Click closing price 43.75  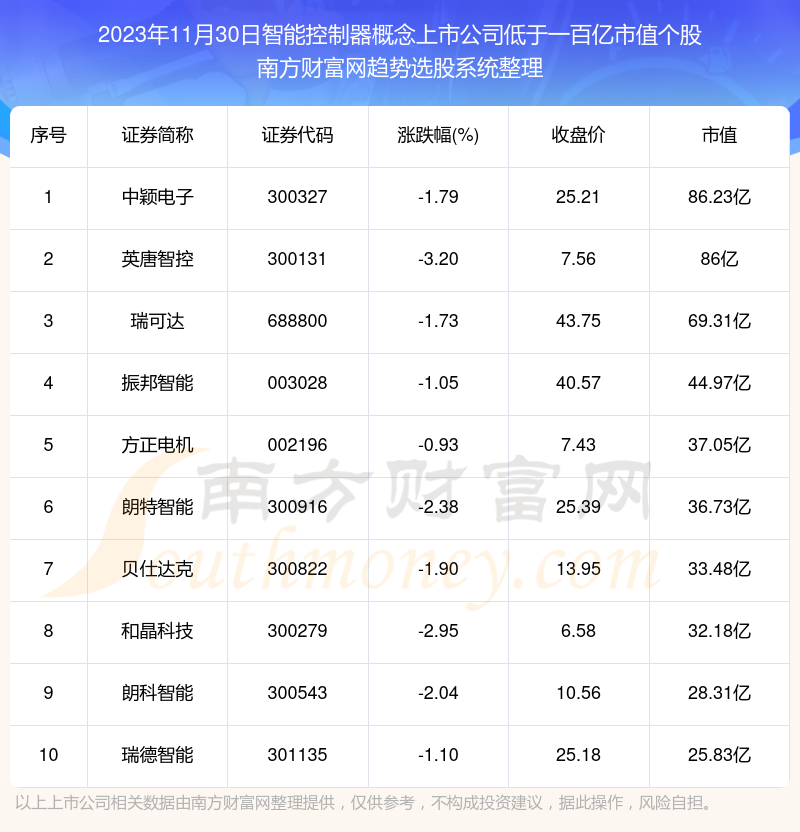578,322
